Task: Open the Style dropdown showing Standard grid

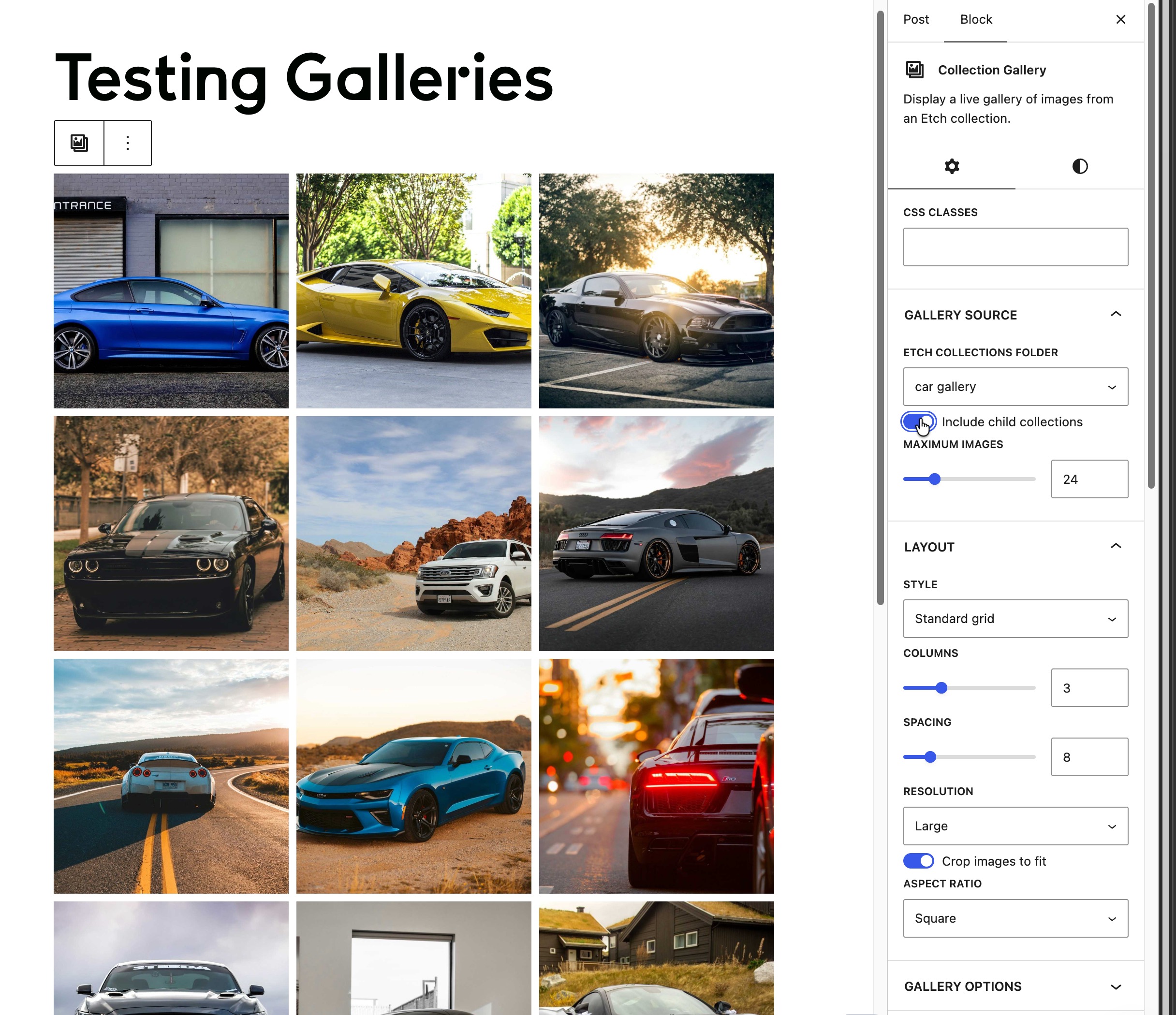Action: pyautogui.click(x=1015, y=619)
